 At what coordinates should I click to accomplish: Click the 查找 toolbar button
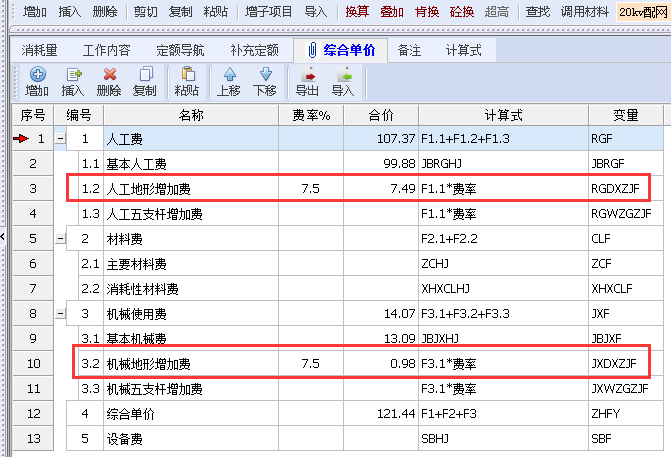point(537,12)
